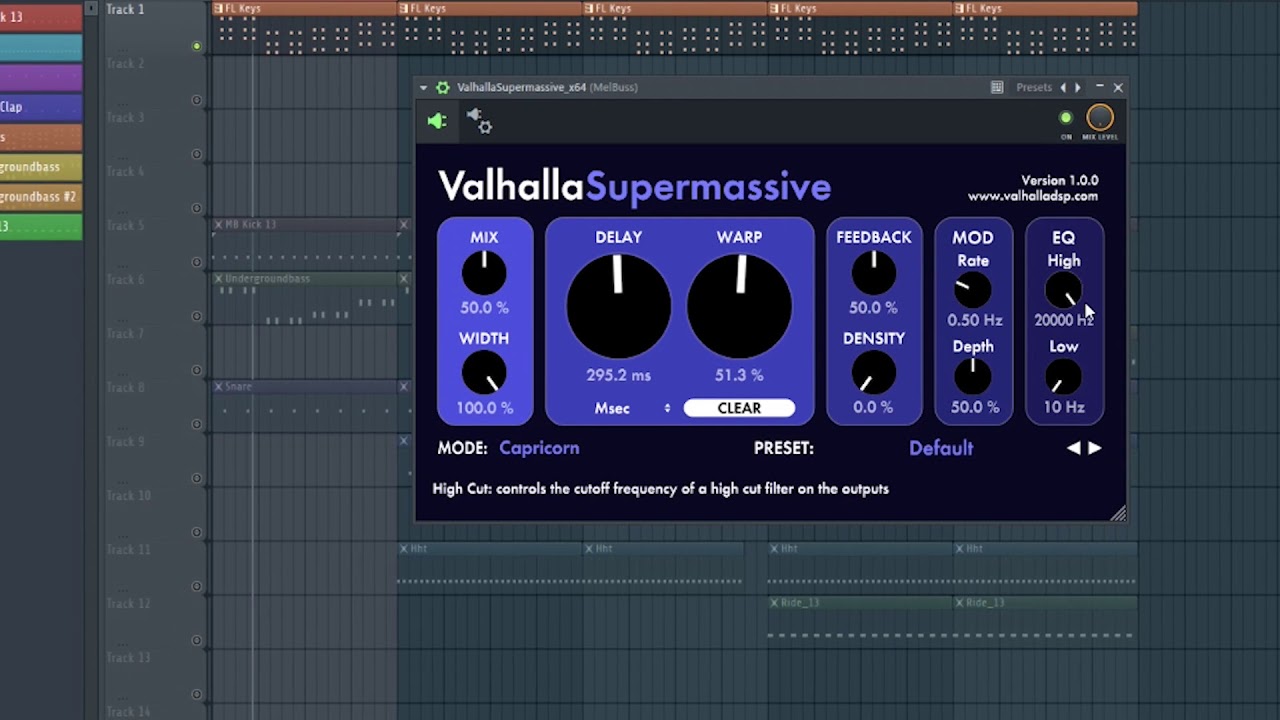Toggle the Track 7 mute switch

[196, 370]
